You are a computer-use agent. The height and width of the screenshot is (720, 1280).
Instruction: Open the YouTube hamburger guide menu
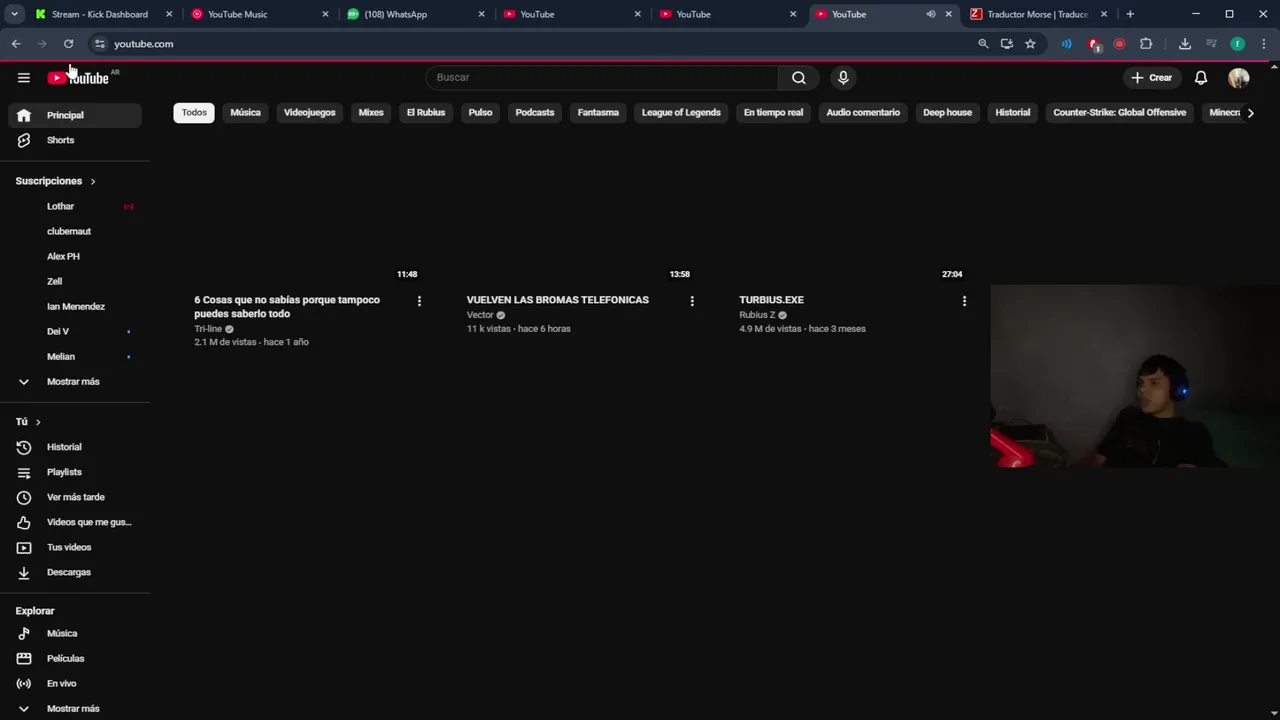[24, 77]
